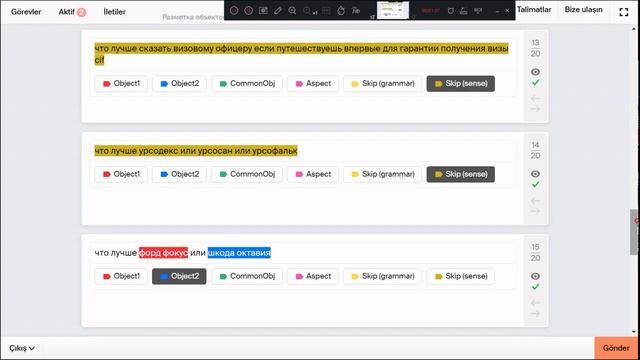Image resolution: width=640 pixels, height=360 pixels.
Task: Click the right redo arrow on task 15
Action: (x=535, y=313)
